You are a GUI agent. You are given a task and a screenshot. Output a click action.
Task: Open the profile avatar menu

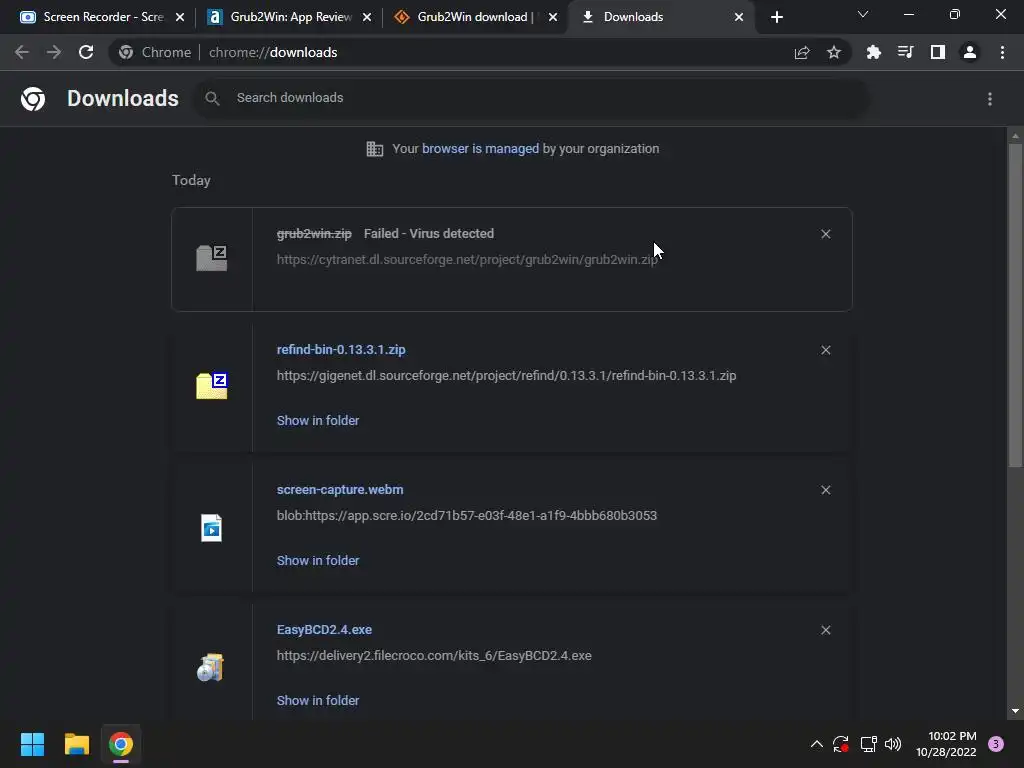click(970, 52)
